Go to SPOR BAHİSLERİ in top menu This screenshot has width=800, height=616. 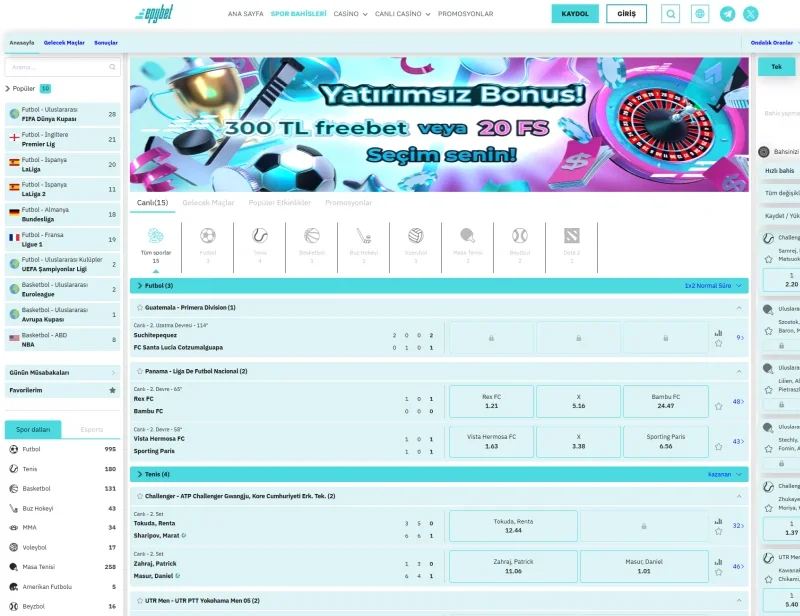[x=298, y=14]
